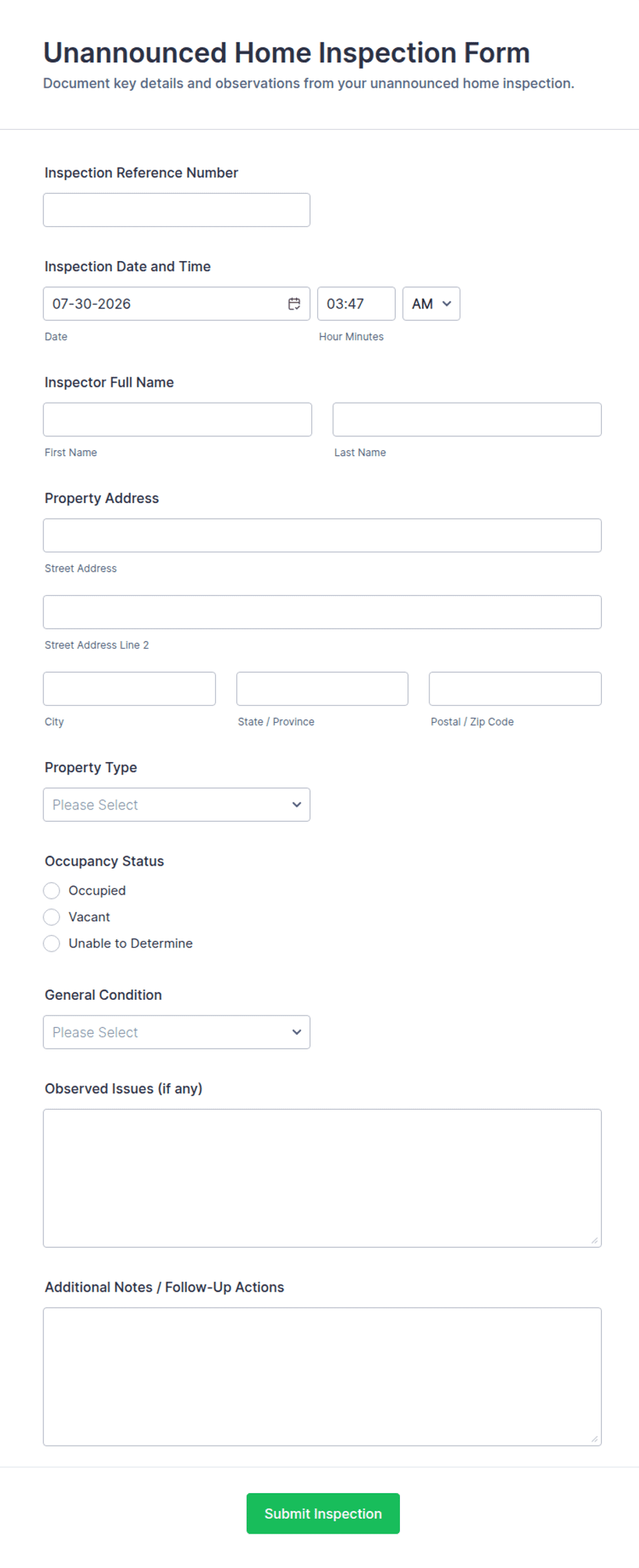Click the Observed Issues textarea resize handle
639x1568 pixels.
tap(594, 1240)
